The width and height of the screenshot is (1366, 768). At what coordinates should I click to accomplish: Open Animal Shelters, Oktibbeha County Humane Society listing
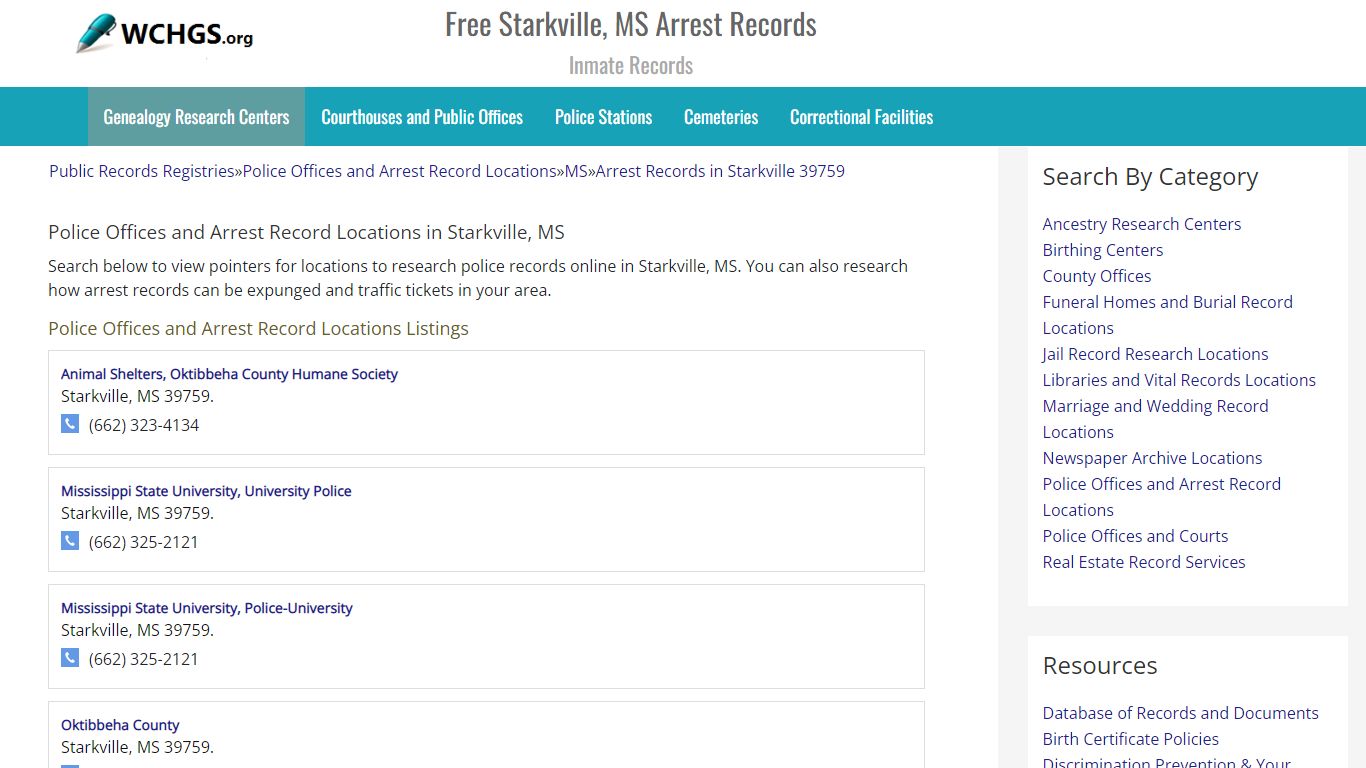(x=229, y=374)
